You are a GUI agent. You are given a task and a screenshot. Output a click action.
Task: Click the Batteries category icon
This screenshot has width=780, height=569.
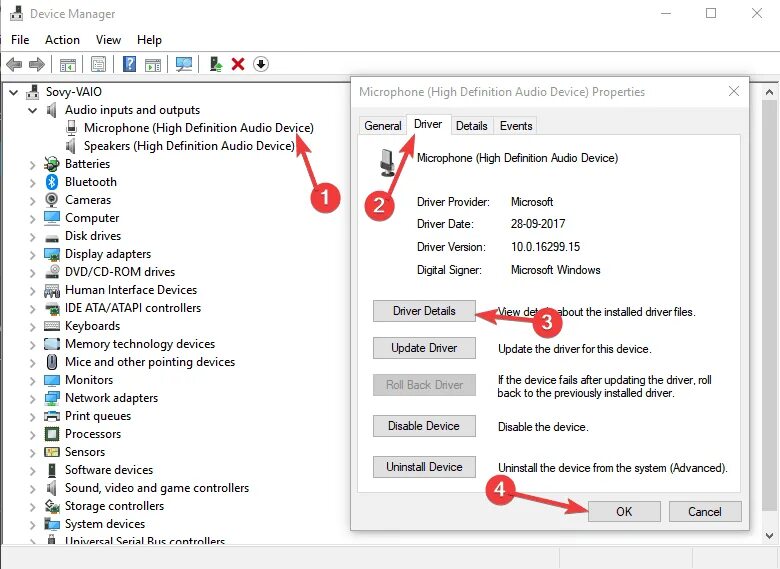coord(52,164)
